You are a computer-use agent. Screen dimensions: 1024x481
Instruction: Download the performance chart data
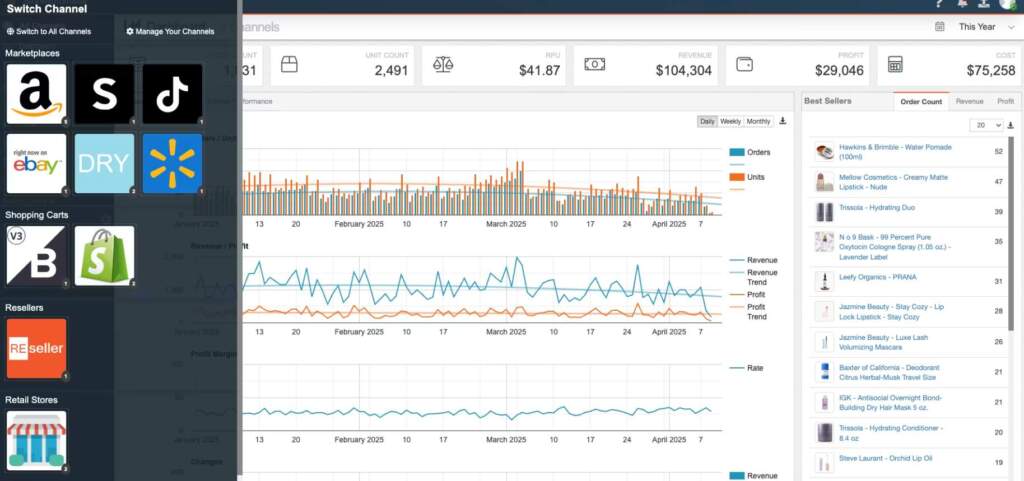click(783, 121)
